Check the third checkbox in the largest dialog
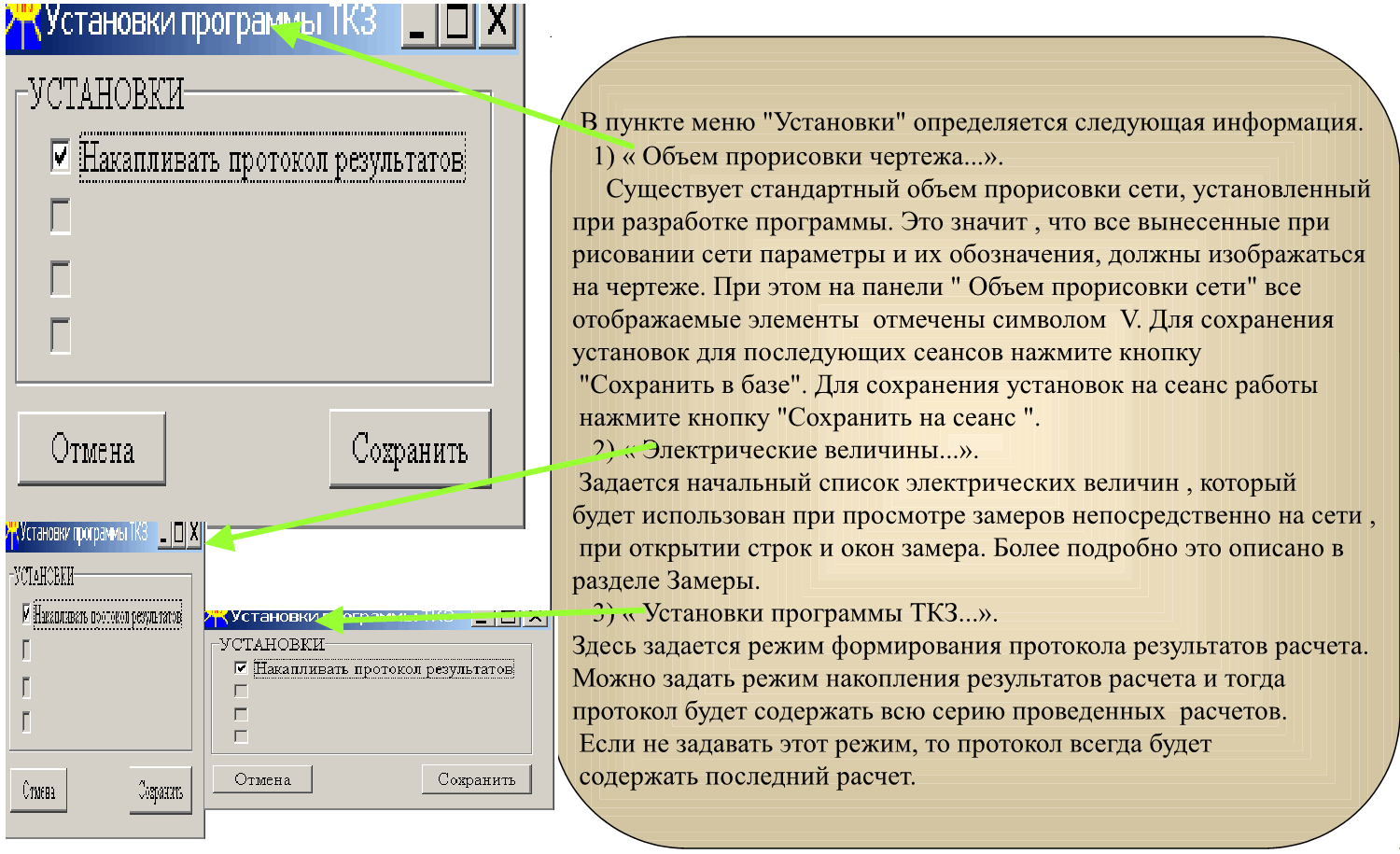The width and height of the screenshot is (1400, 854). (61, 278)
